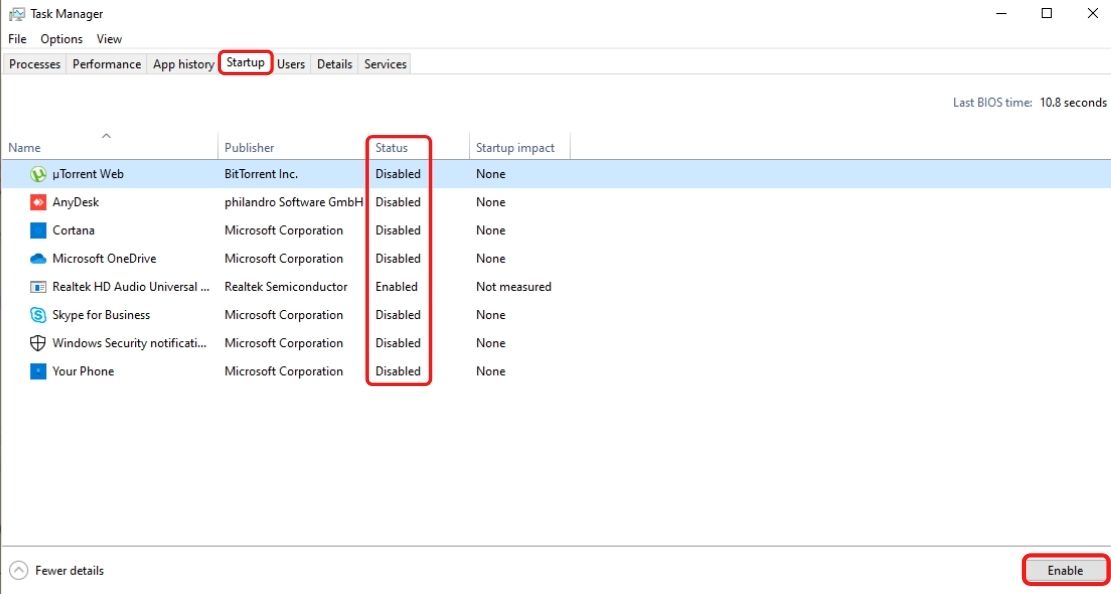Click the µTorrent Web icon
This screenshot has width=1111, height=594.
pyautogui.click(x=39, y=174)
